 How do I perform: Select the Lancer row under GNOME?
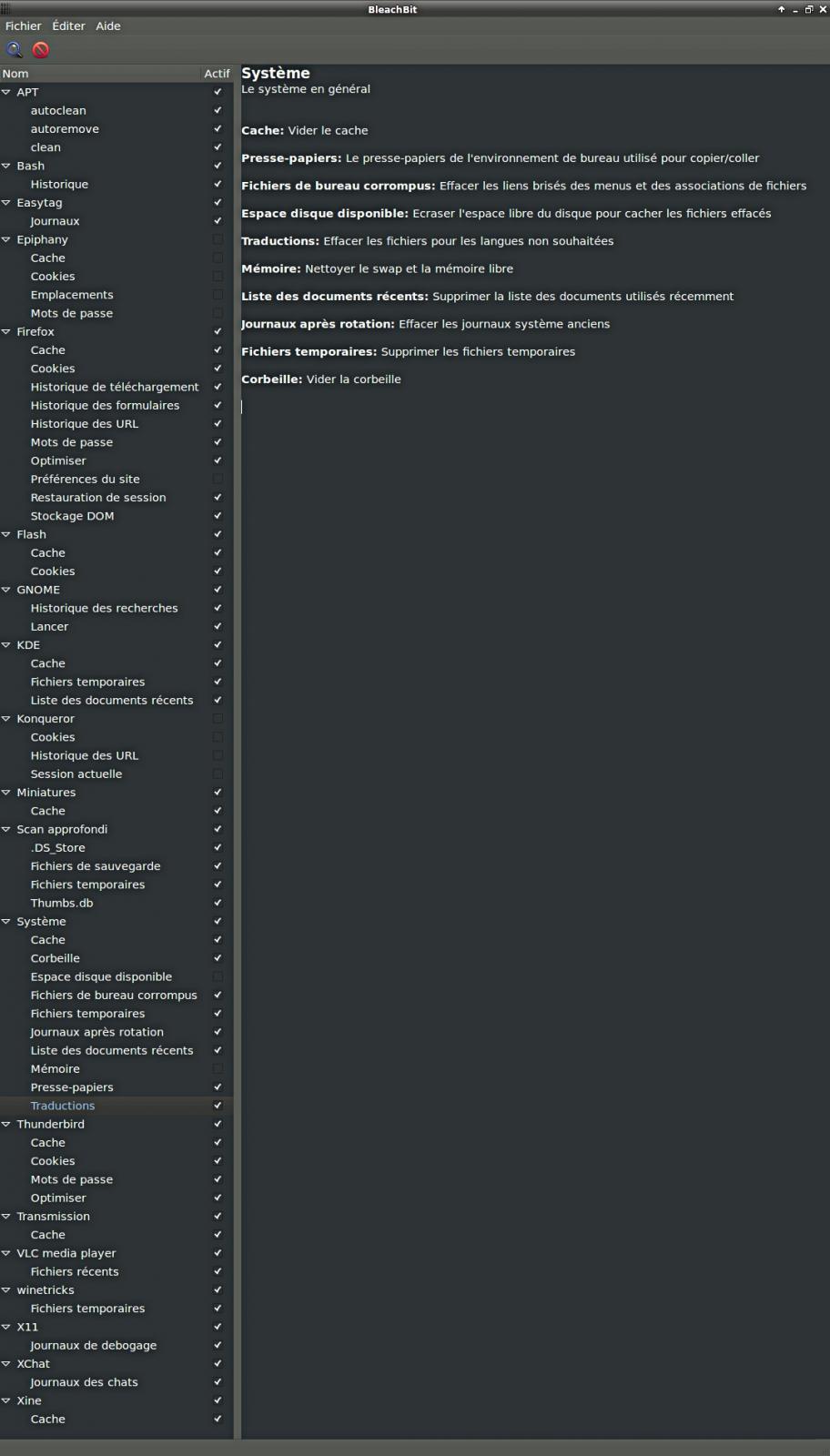pos(116,626)
